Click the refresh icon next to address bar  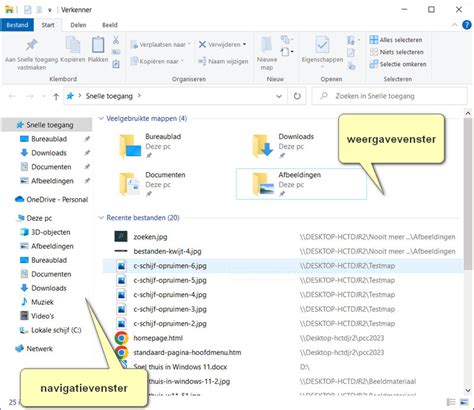coord(297,96)
